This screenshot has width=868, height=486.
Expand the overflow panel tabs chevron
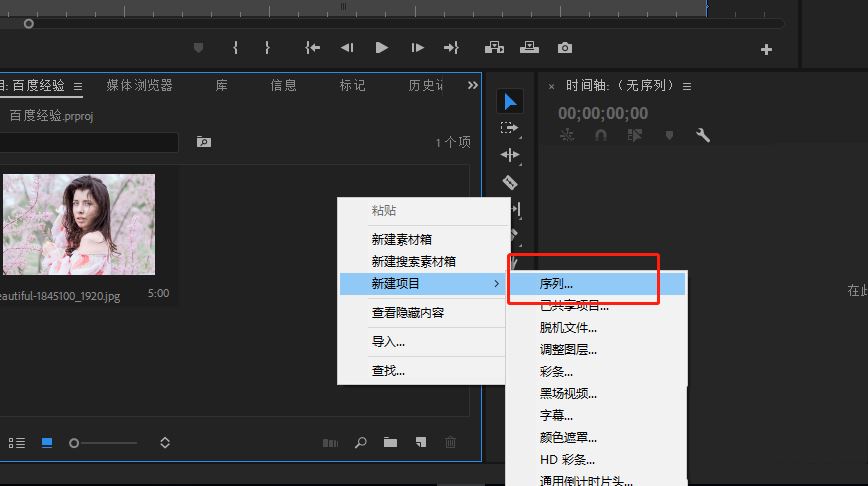473,86
